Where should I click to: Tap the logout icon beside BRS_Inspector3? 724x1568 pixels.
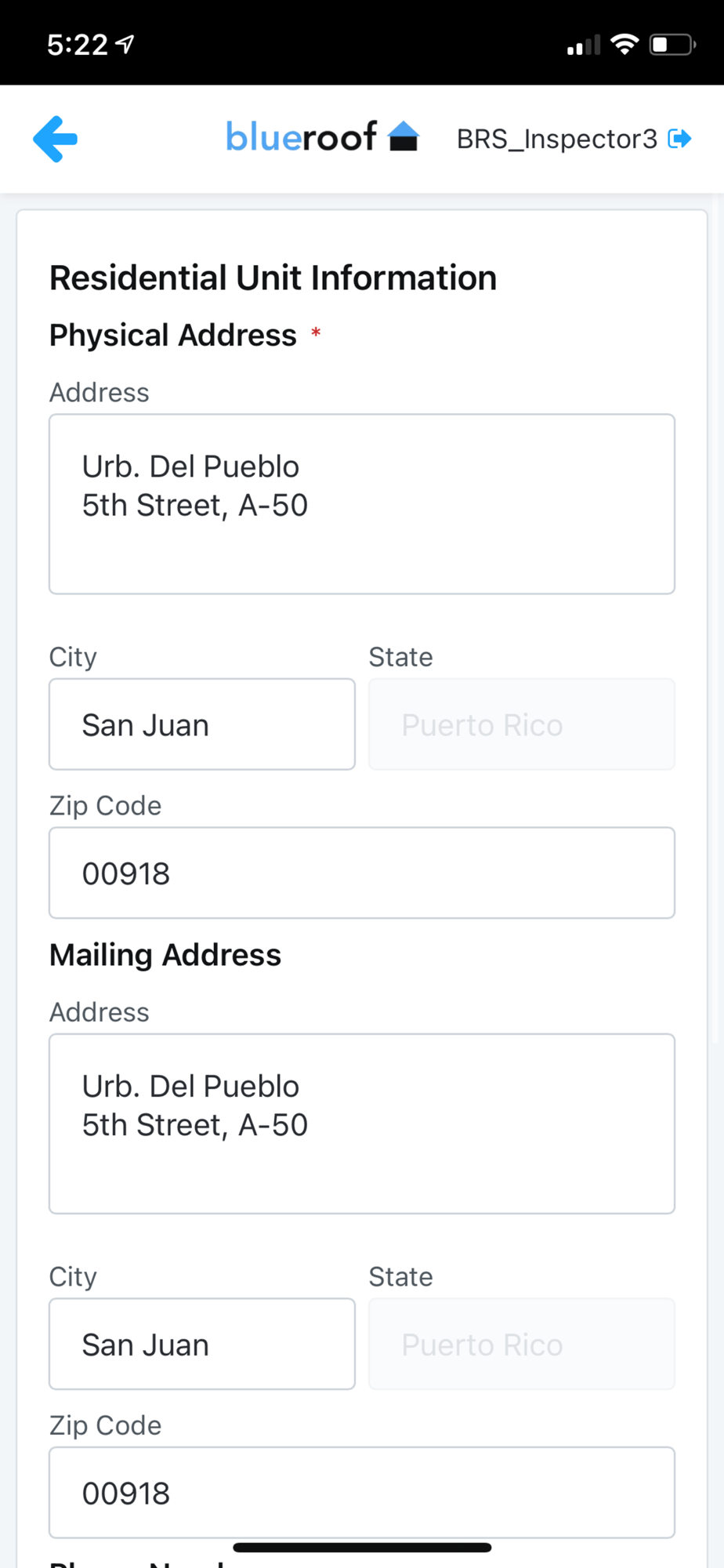[679, 139]
